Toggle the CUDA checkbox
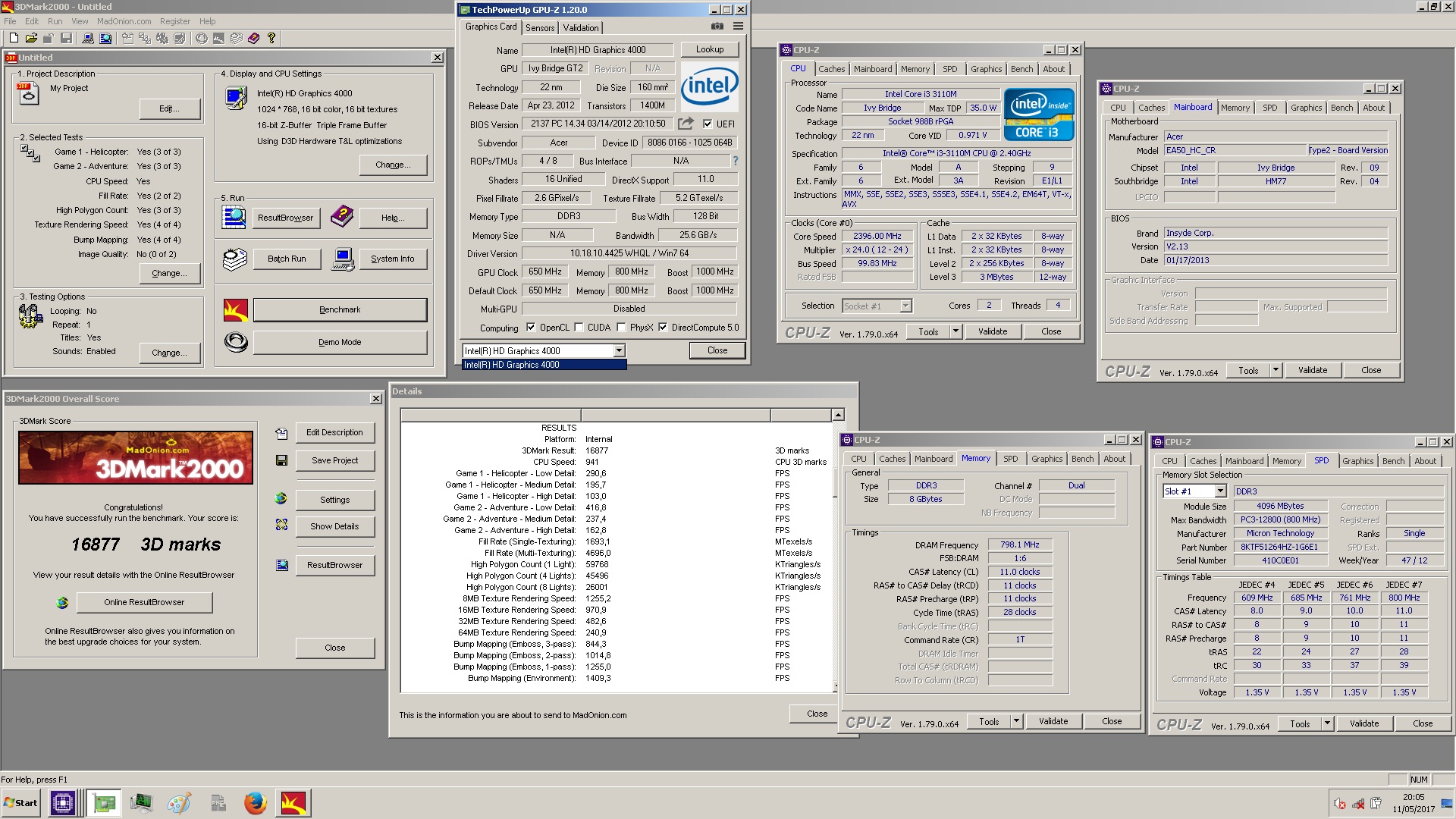 tap(579, 328)
